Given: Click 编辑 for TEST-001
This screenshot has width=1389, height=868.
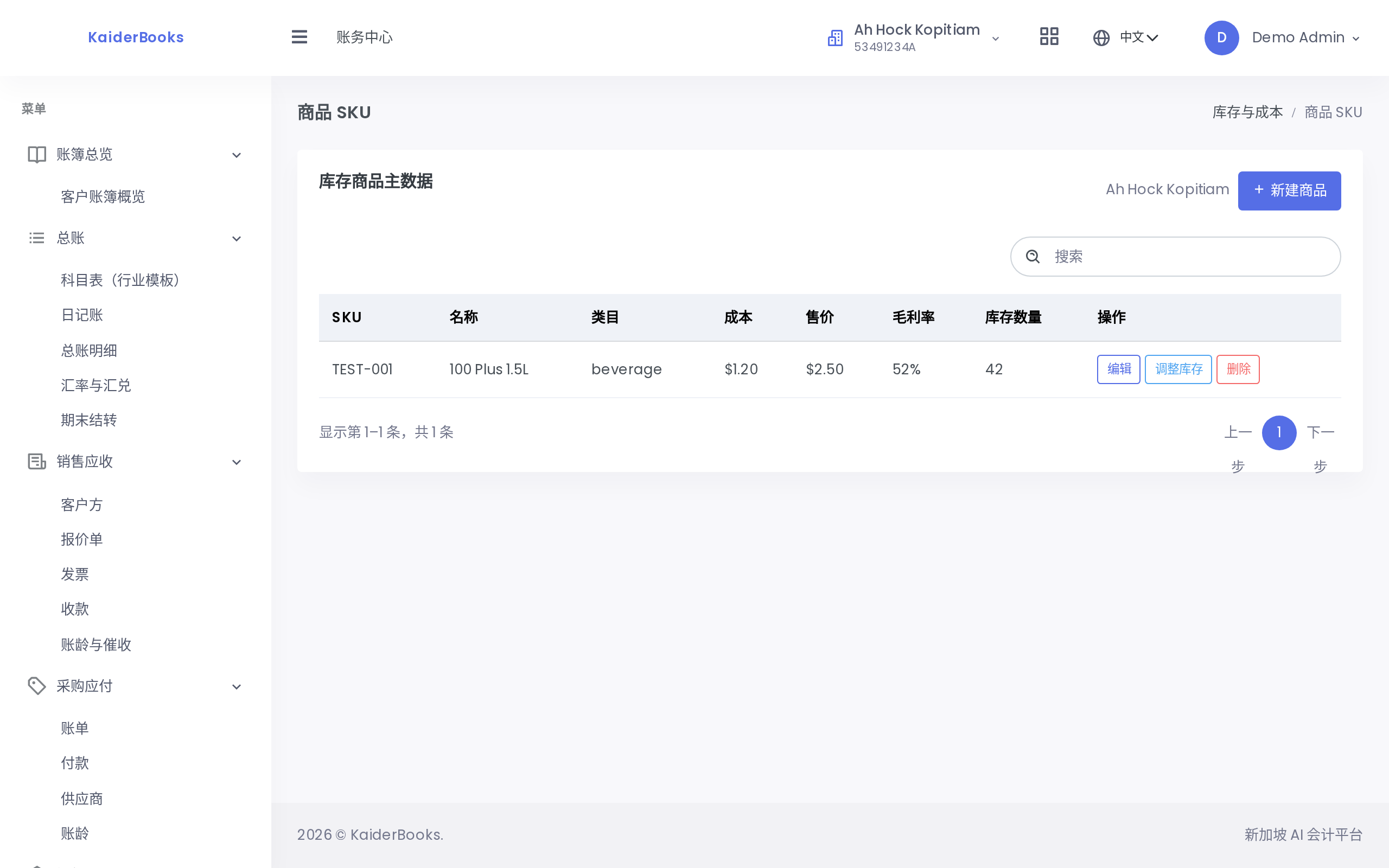Looking at the screenshot, I should (1119, 369).
